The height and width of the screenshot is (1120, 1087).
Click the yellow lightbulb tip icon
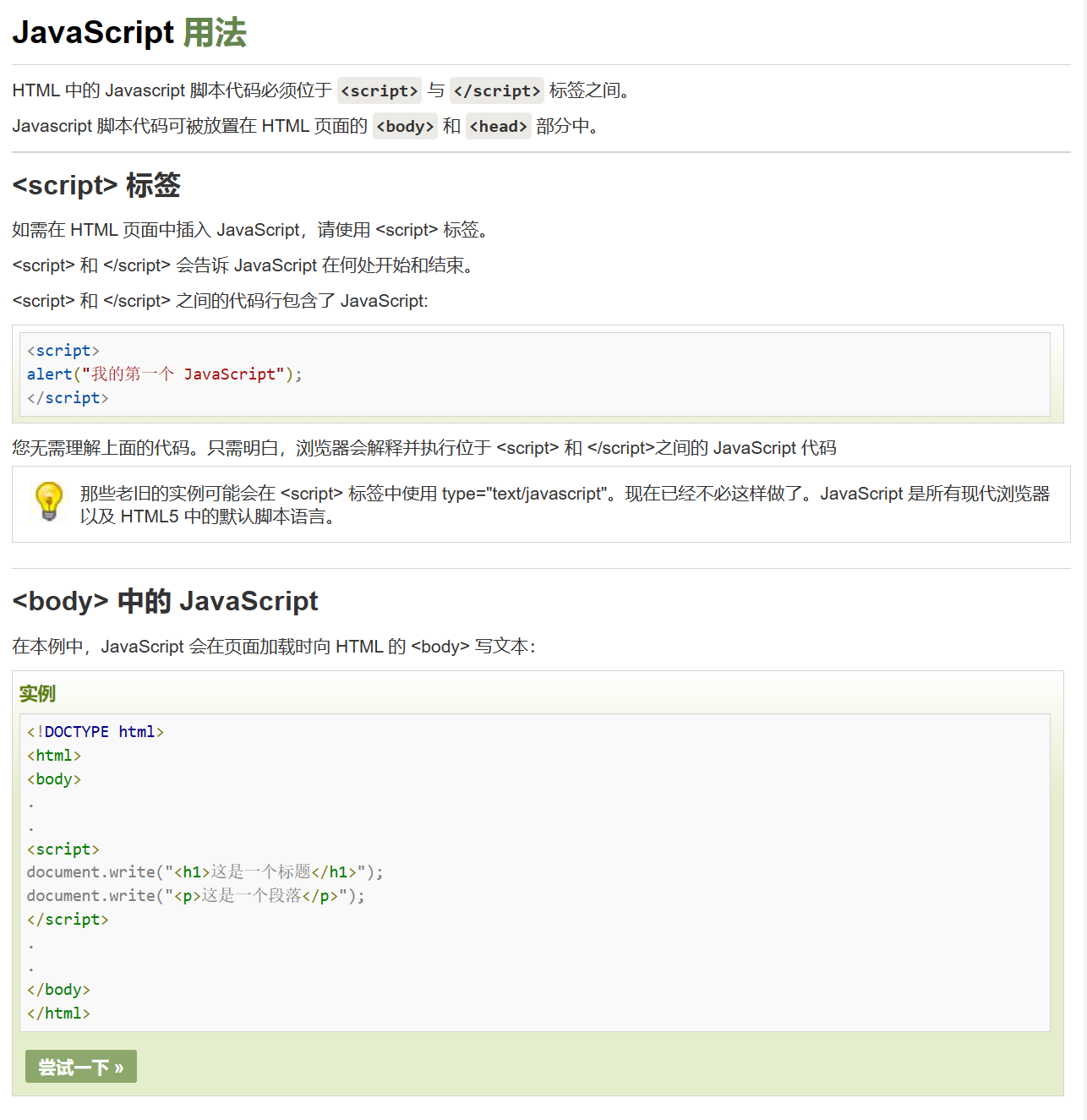[48, 501]
